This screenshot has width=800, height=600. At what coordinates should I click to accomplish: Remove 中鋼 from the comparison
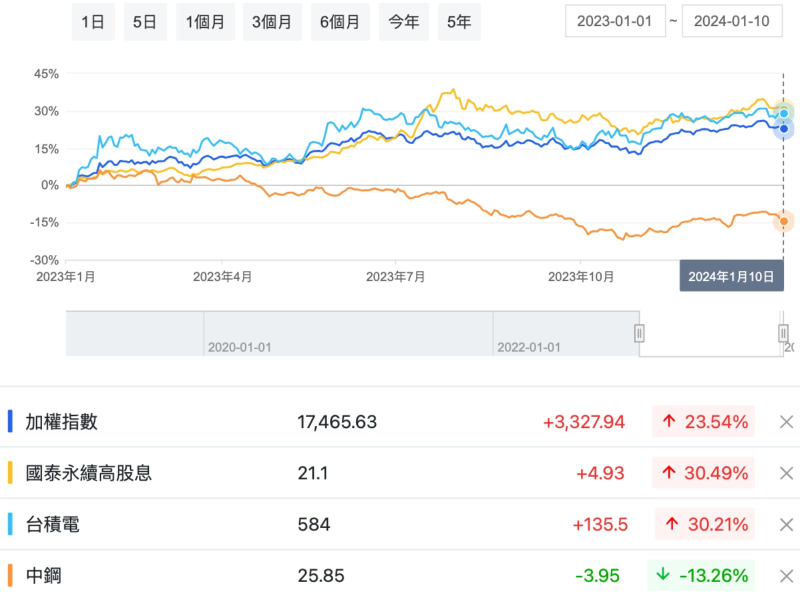787,576
